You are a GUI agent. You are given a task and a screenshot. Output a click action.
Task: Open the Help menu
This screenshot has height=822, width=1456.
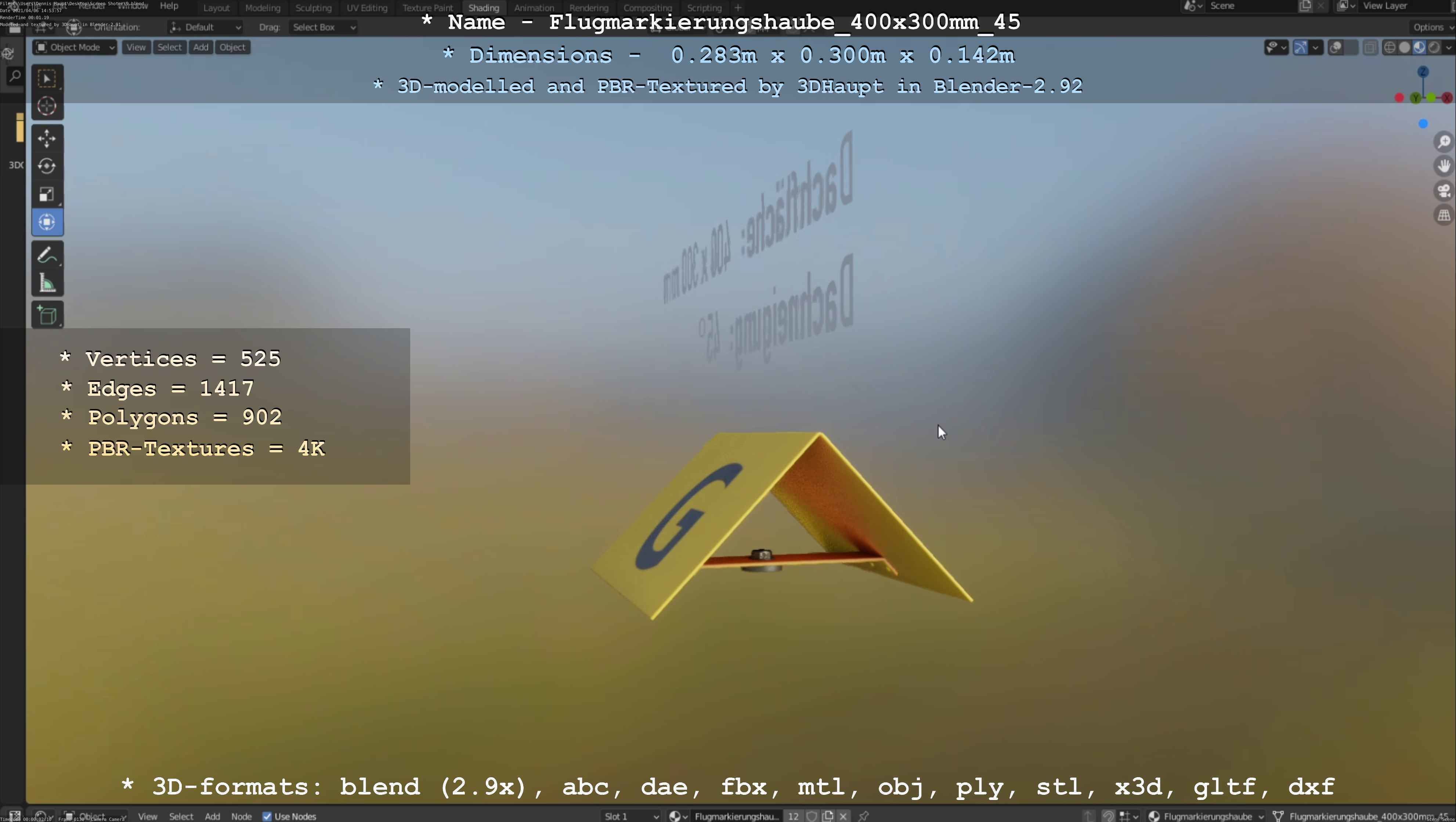[169, 6]
